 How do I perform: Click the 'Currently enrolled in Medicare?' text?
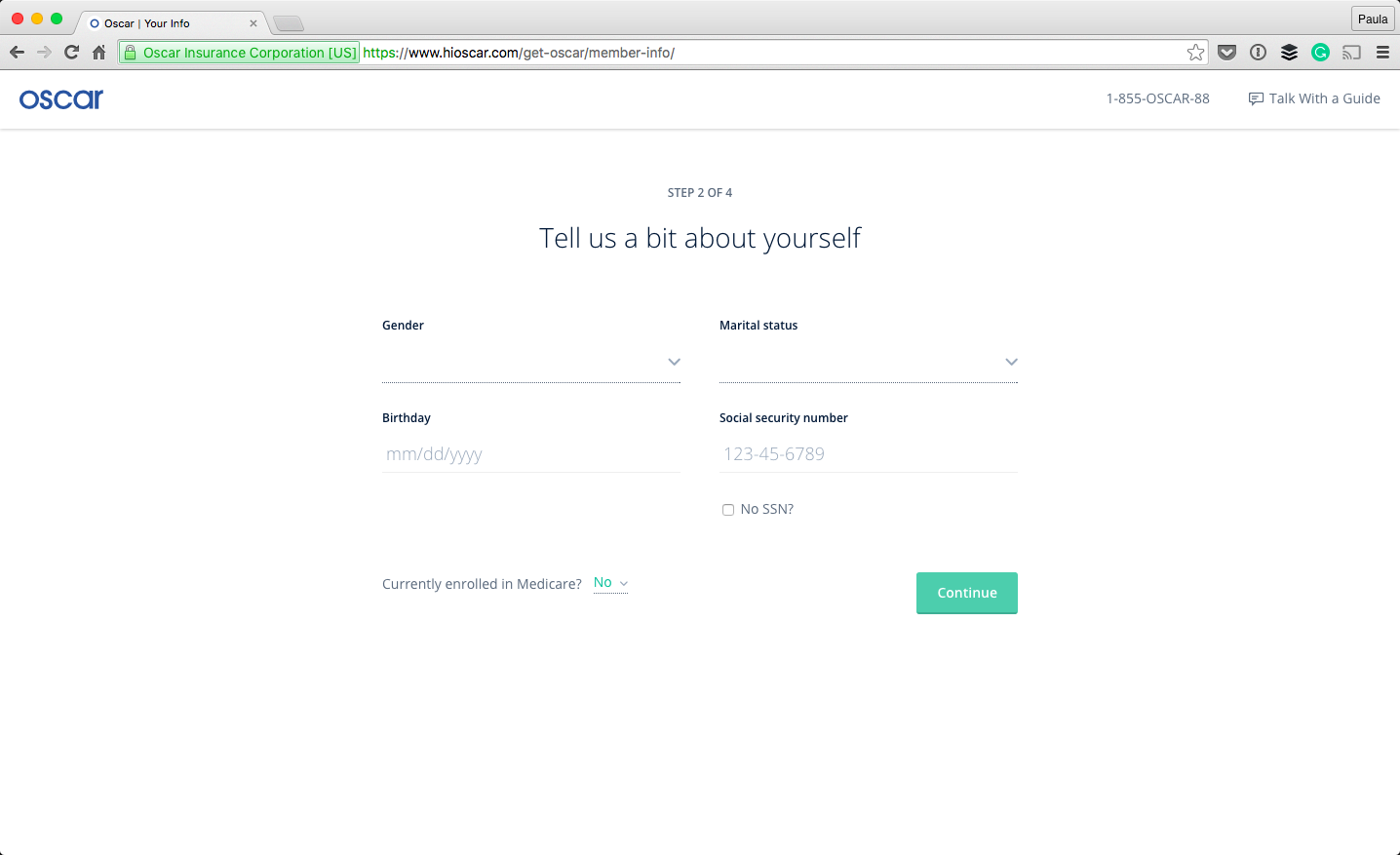[482, 584]
